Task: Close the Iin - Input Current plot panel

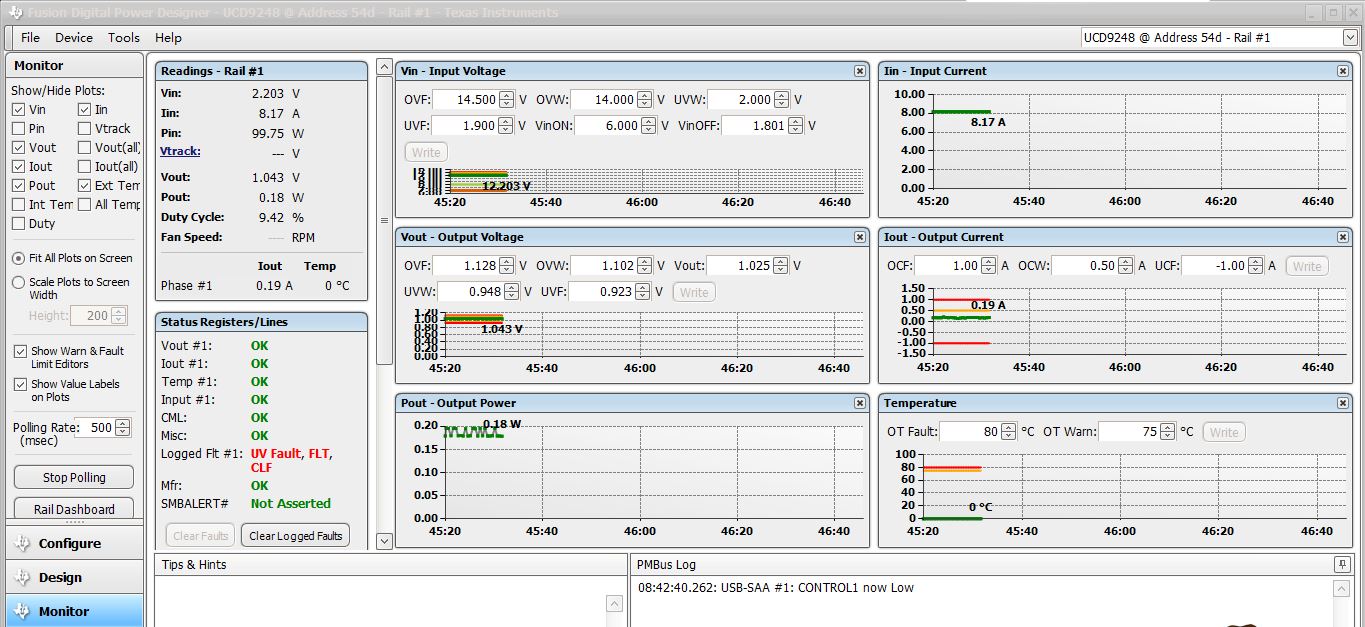Action: point(1343,71)
